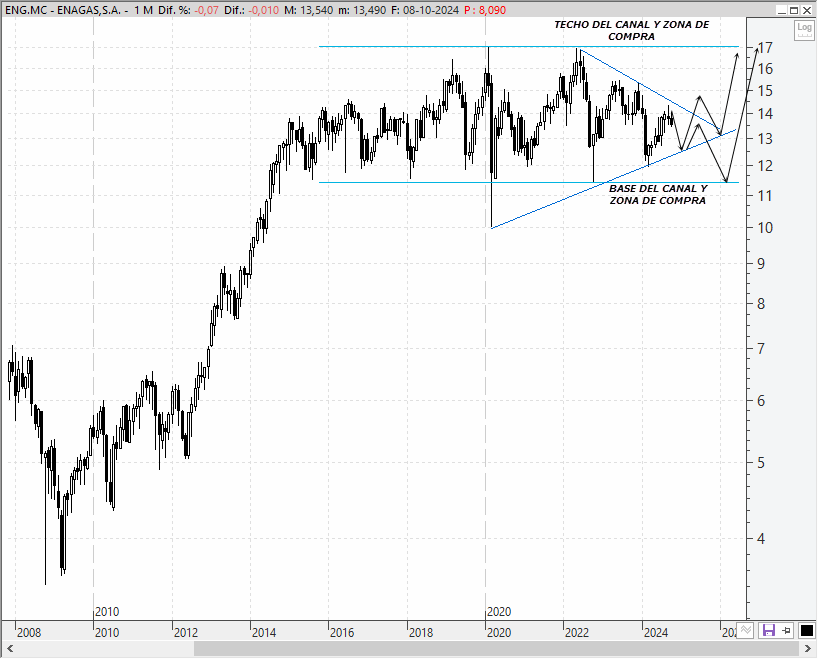Image resolution: width=818 pixels, height=659 pixels.
Task: Close the ENG.MC chart window
Action: click(807, 10)
